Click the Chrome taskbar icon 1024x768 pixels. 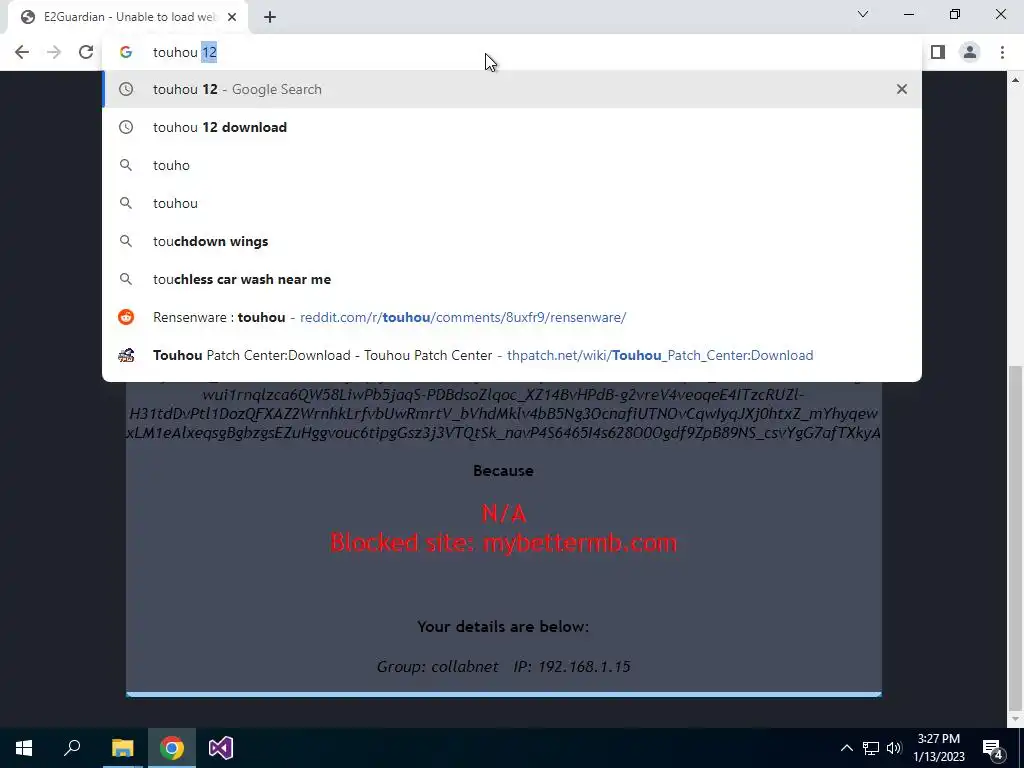pyautogui.click(x=172, y=748)
